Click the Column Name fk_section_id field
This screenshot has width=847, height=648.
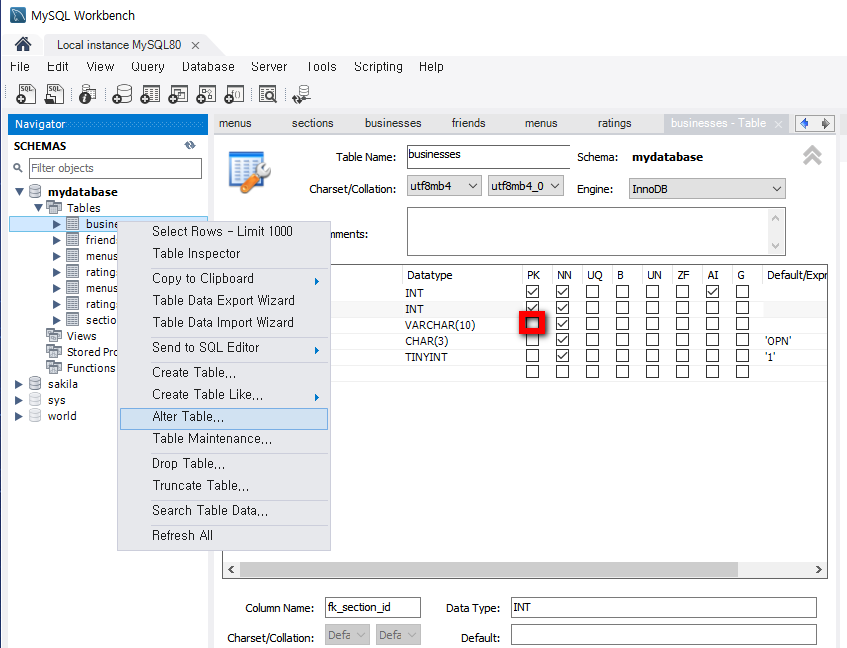tap(373, 608)
